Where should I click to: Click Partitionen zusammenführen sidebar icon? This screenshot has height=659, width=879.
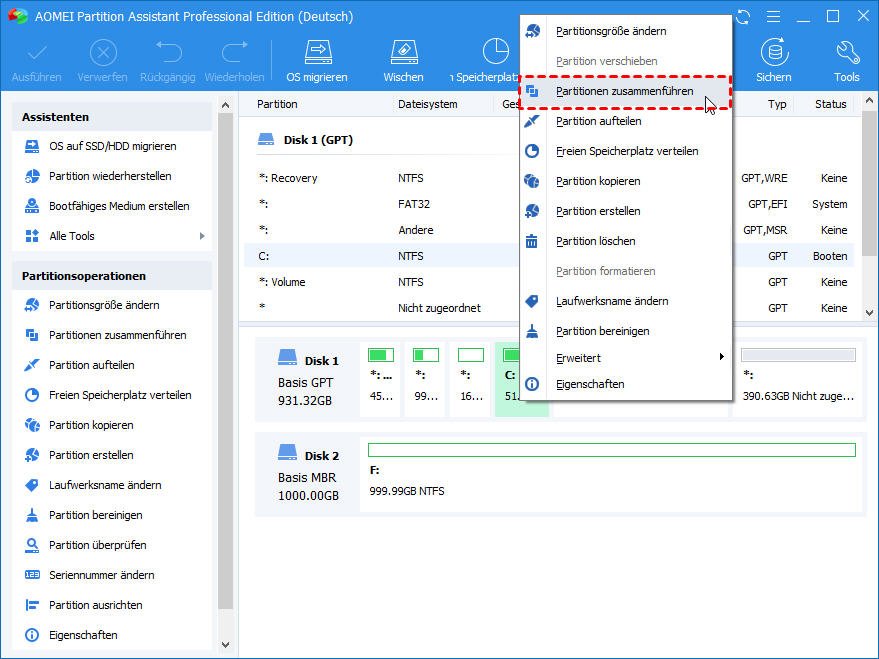[x=32, y=335]
